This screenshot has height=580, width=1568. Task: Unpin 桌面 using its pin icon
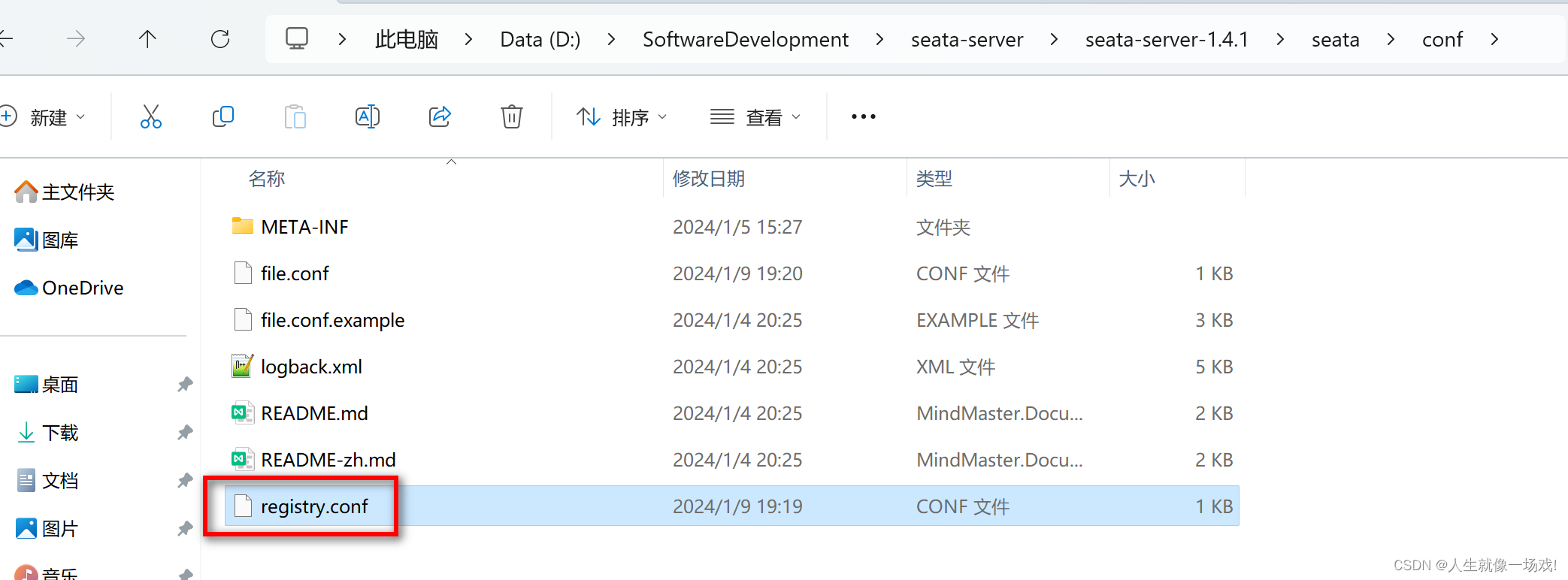click(x=185, y=385)
